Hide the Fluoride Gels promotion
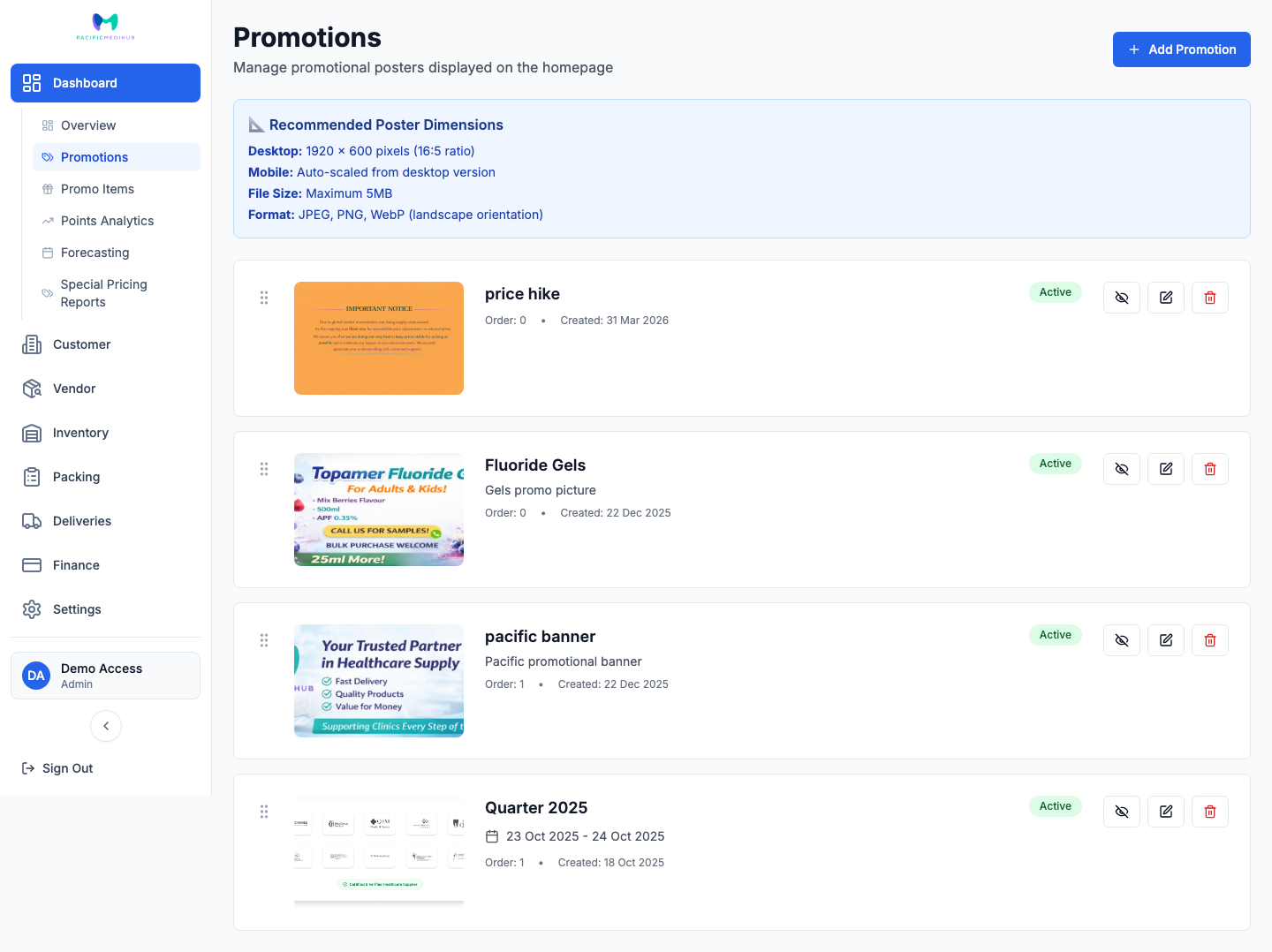 point(1122,469)
